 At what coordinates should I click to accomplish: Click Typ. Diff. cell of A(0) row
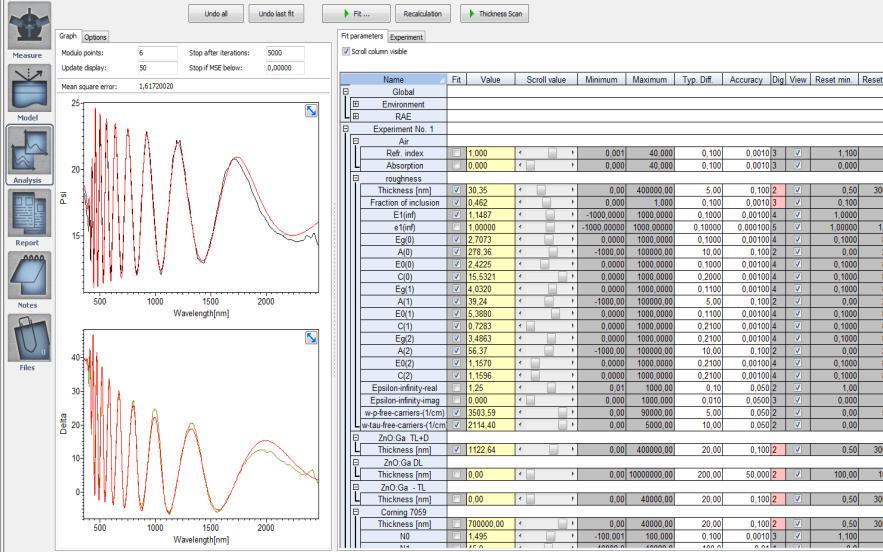click(698, 252)
